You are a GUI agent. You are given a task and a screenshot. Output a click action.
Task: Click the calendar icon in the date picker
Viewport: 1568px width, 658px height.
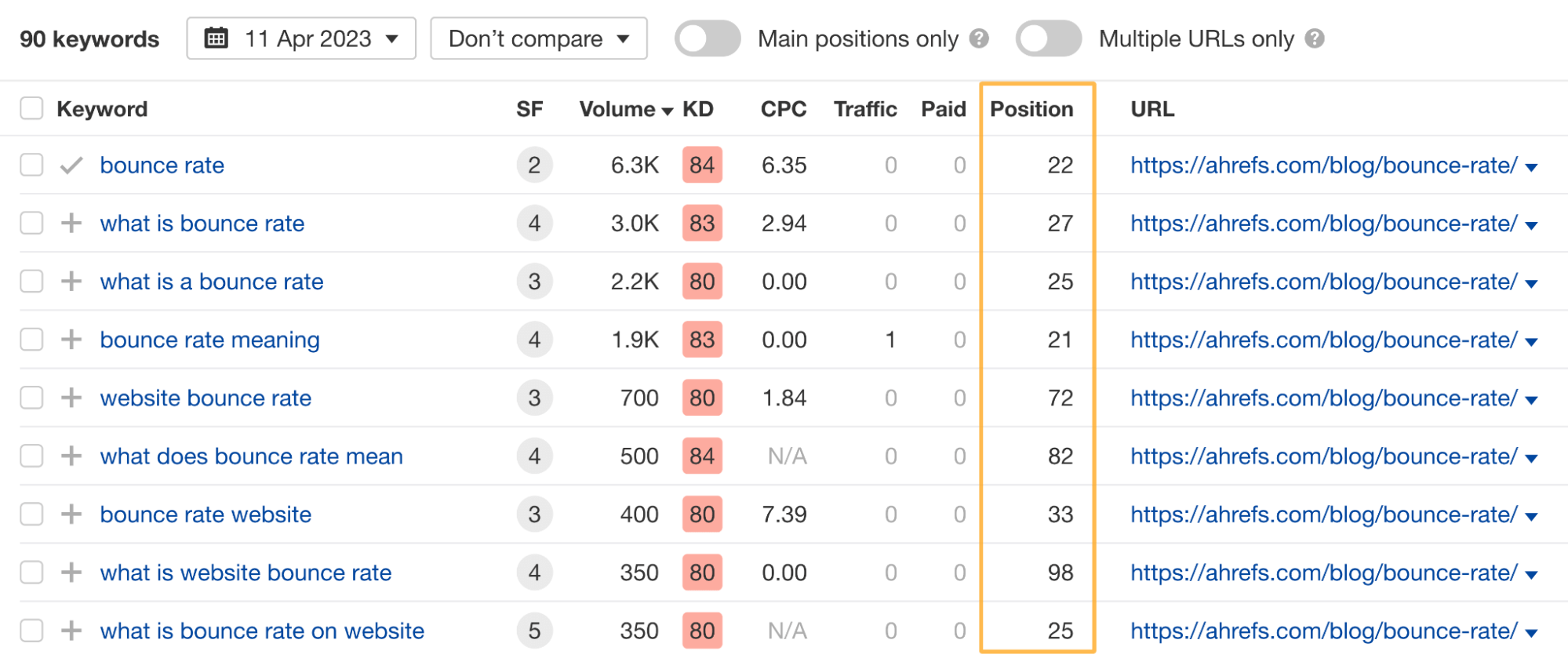click(x=216, y=38)
